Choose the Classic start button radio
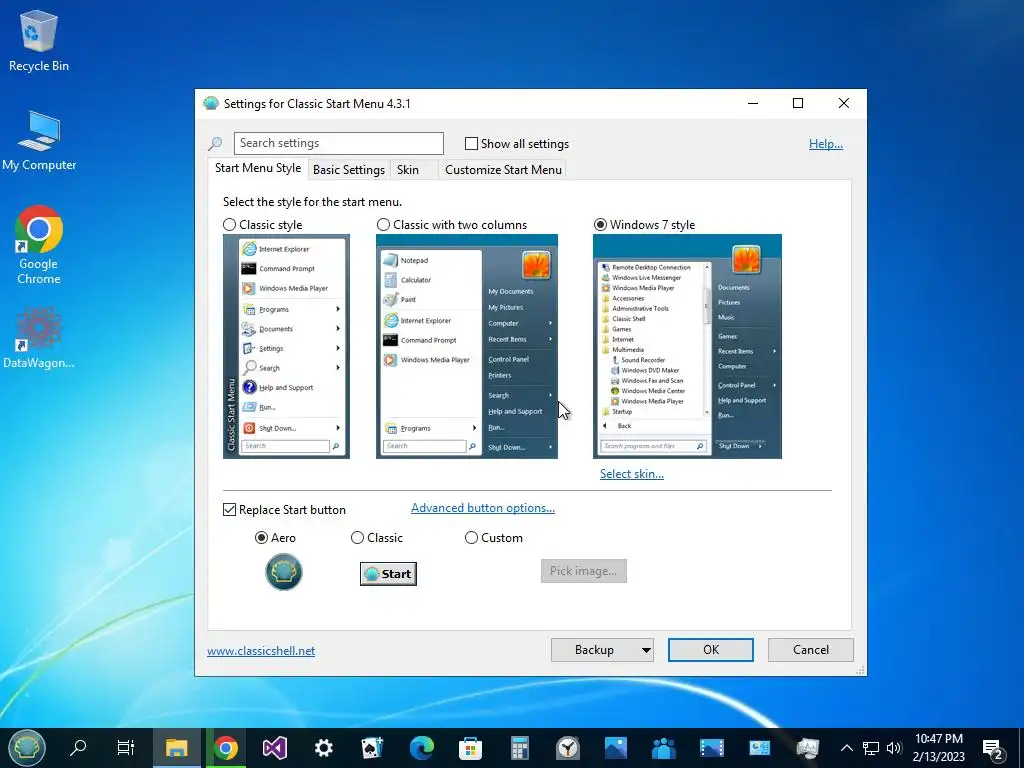Image resolution: width=1024 pixels, height=768 pixels. [357, 537]
